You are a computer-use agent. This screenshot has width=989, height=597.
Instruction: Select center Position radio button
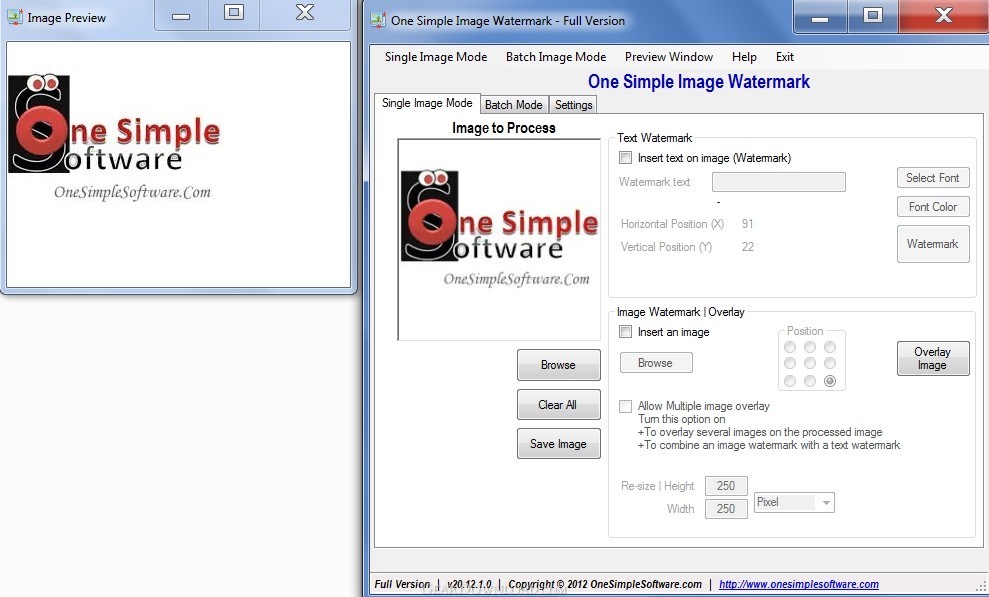(x=810, y=363)
